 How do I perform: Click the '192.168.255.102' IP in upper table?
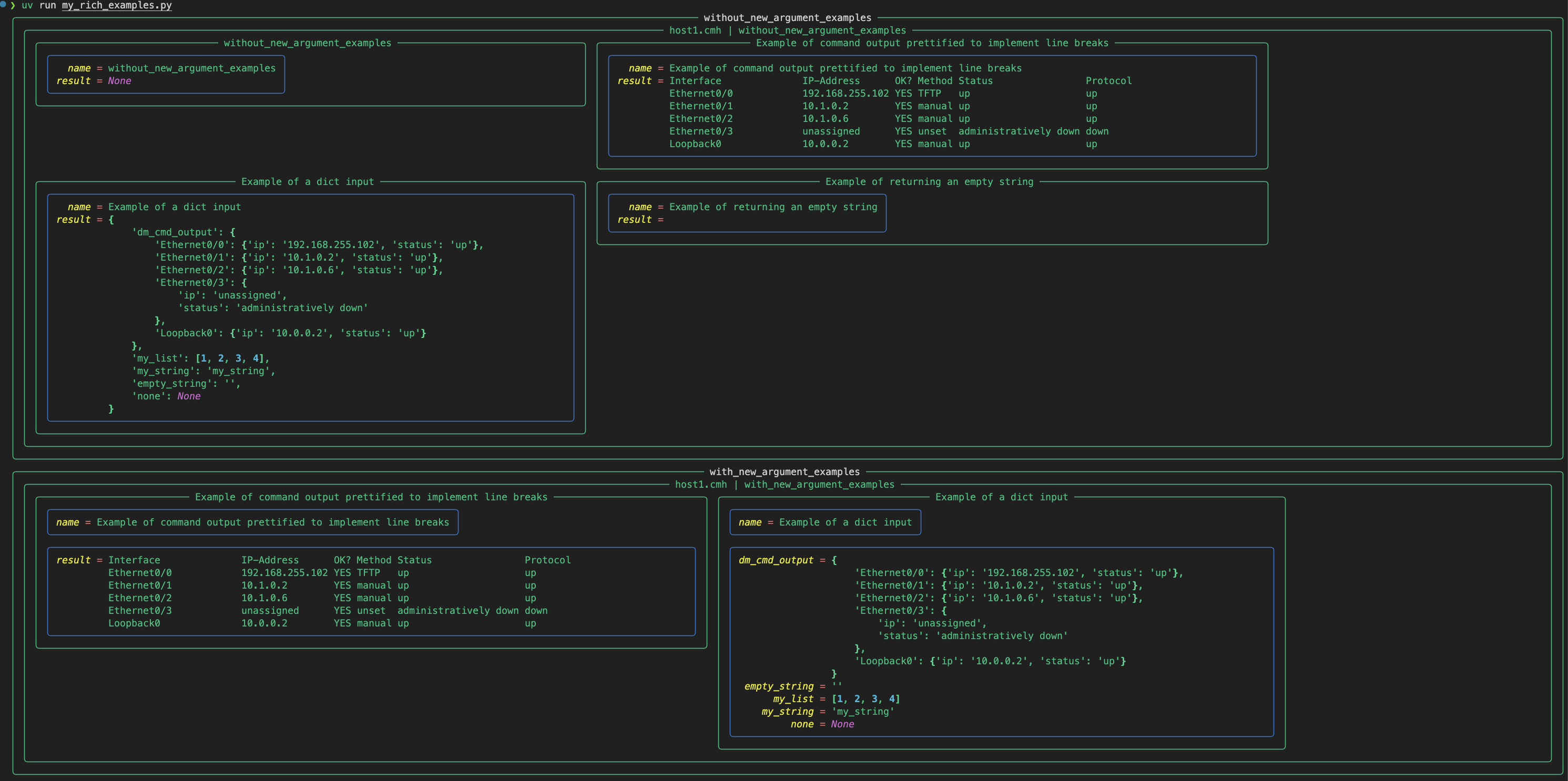[846, 94]
